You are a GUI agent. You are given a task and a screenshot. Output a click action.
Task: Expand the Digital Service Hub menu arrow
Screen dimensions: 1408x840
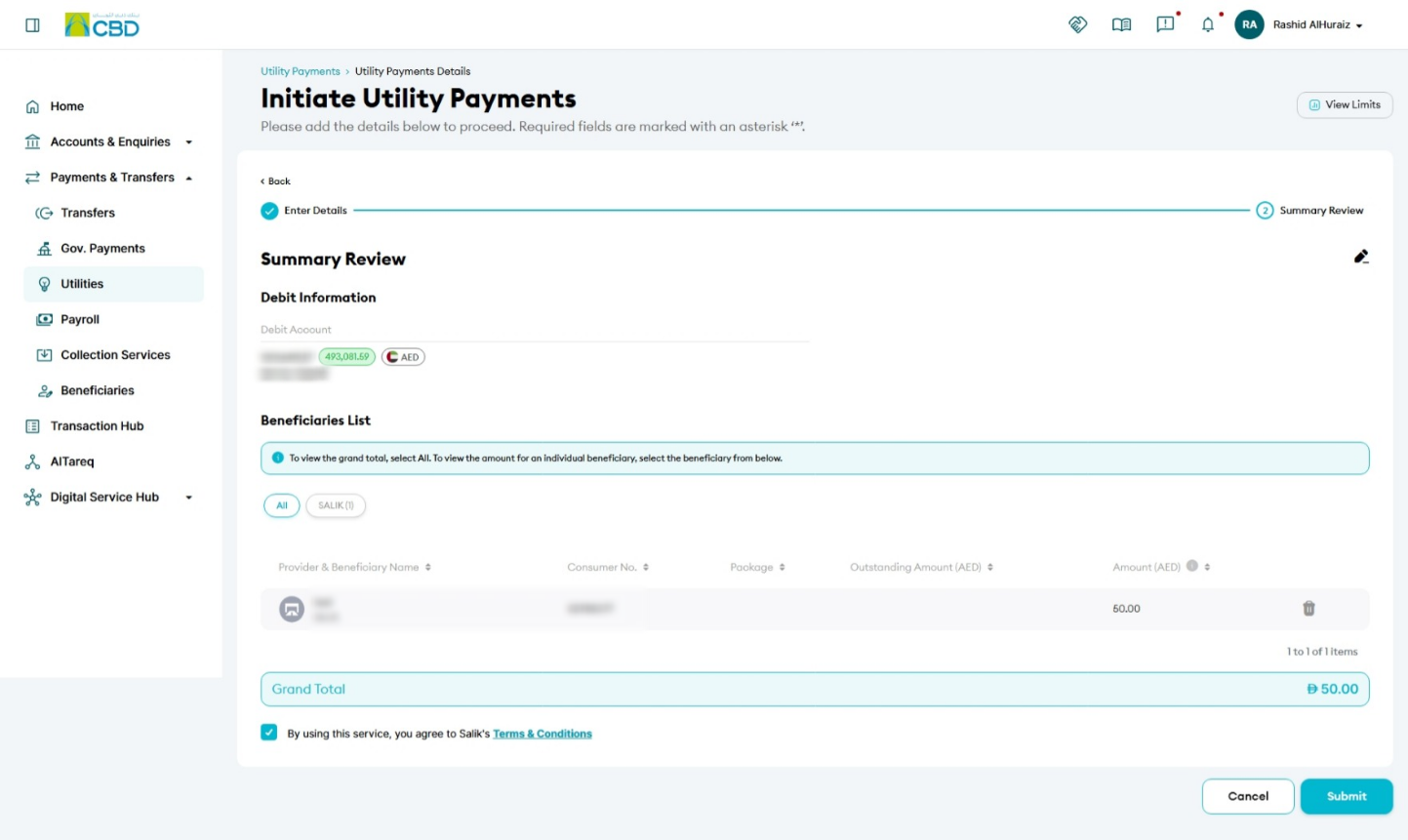point(189,498)
